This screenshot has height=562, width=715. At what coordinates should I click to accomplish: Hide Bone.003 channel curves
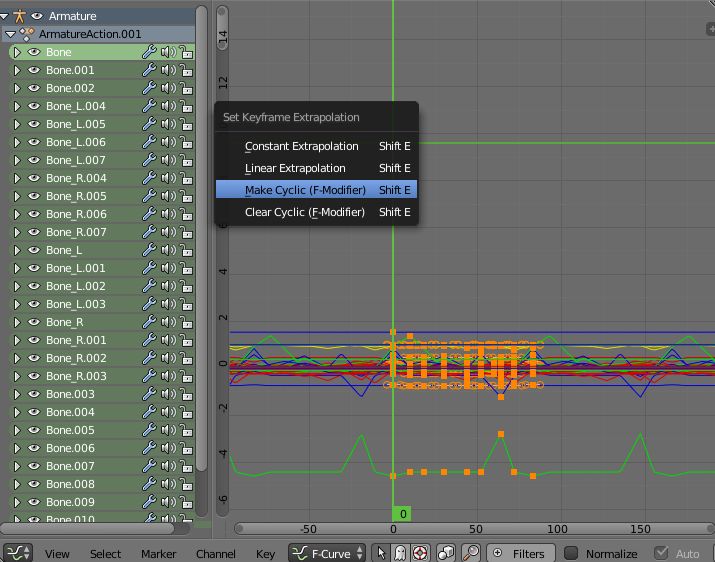pos(34,394)
